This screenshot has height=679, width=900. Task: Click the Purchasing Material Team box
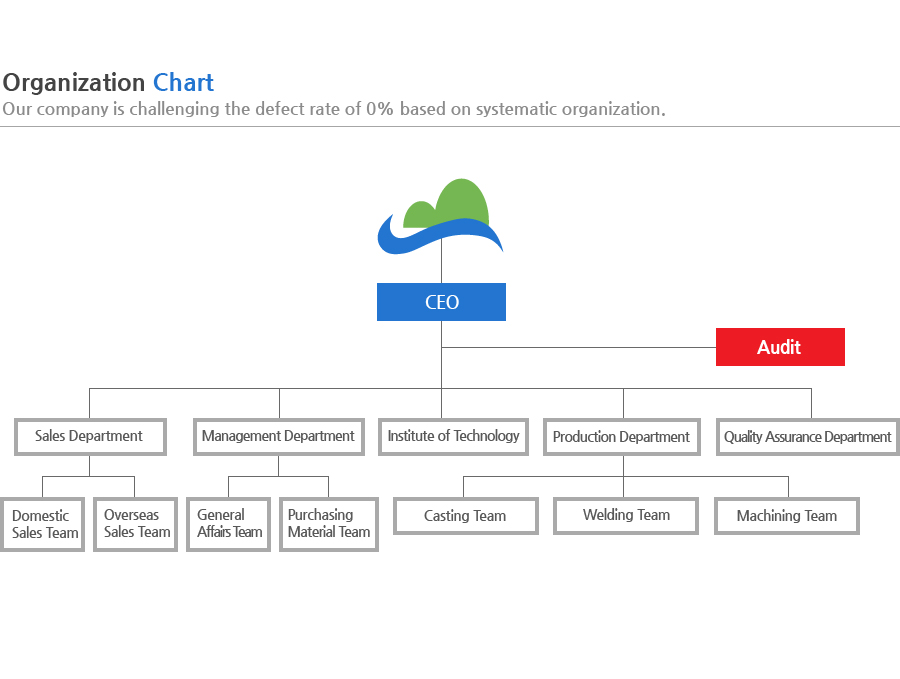329,524
